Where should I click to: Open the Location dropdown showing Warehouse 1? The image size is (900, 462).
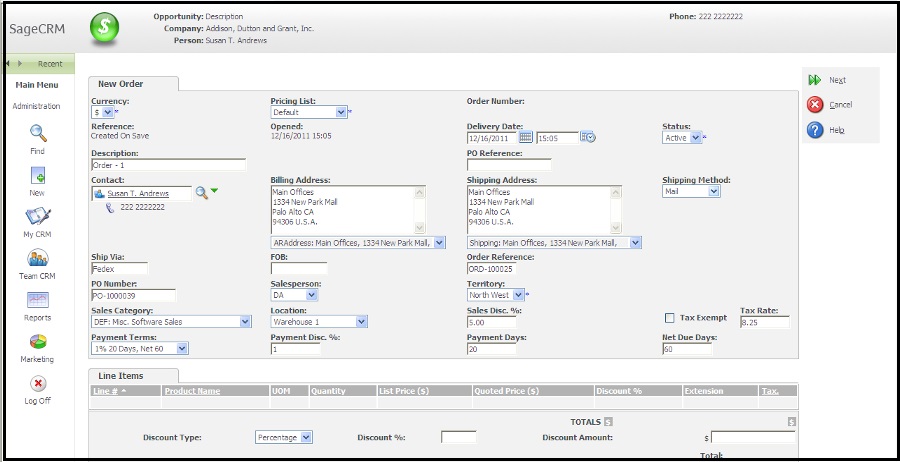319,322
